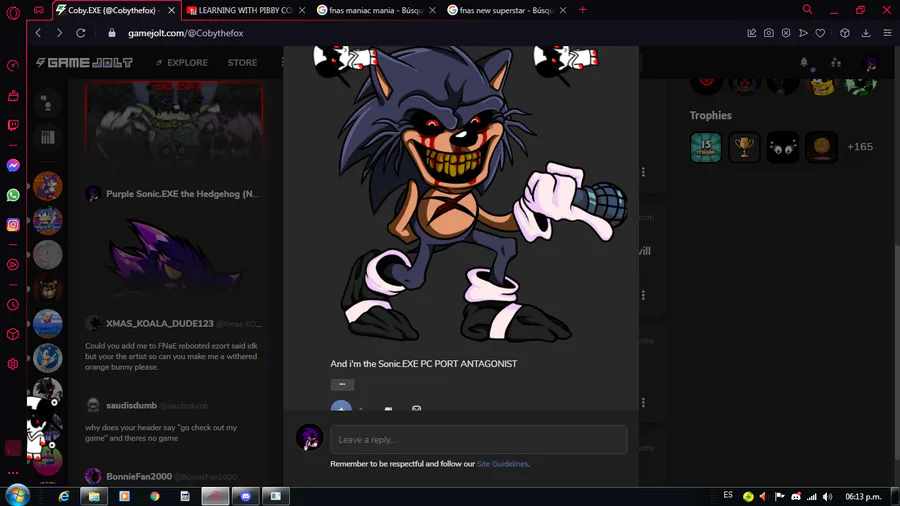The height and width of the screenshot is (506, 900).
Task: Open Easy Setup sliders icon
Action: (887, 33)
